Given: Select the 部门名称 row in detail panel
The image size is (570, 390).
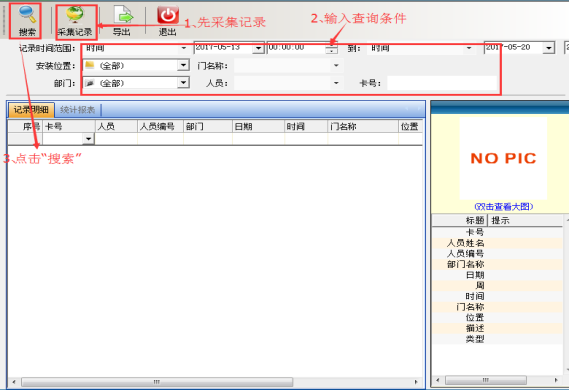Looking at the screenshot, I should point(497,264).
